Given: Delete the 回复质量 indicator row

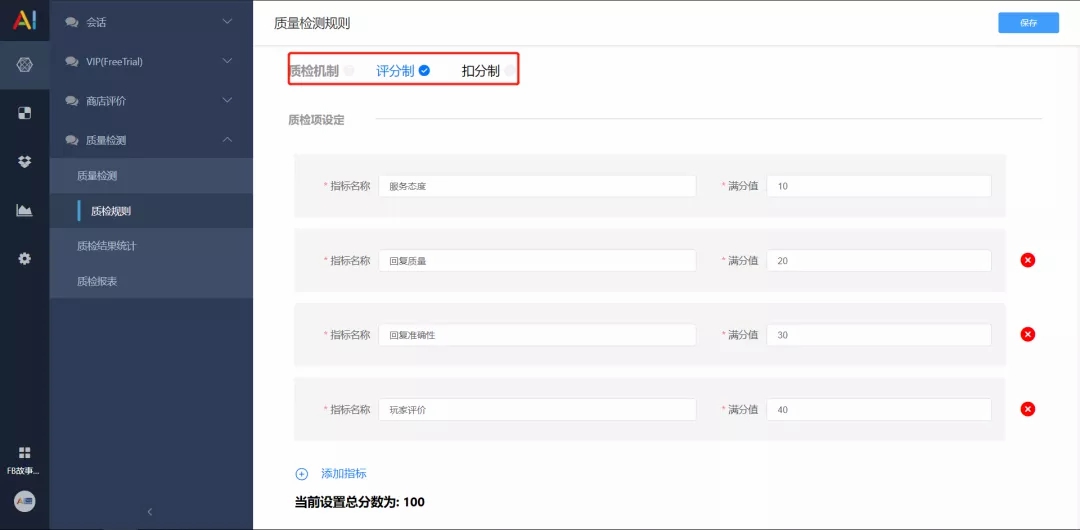Looking at the screenshot, I should pyautogui.click(x=1028, y=261).
